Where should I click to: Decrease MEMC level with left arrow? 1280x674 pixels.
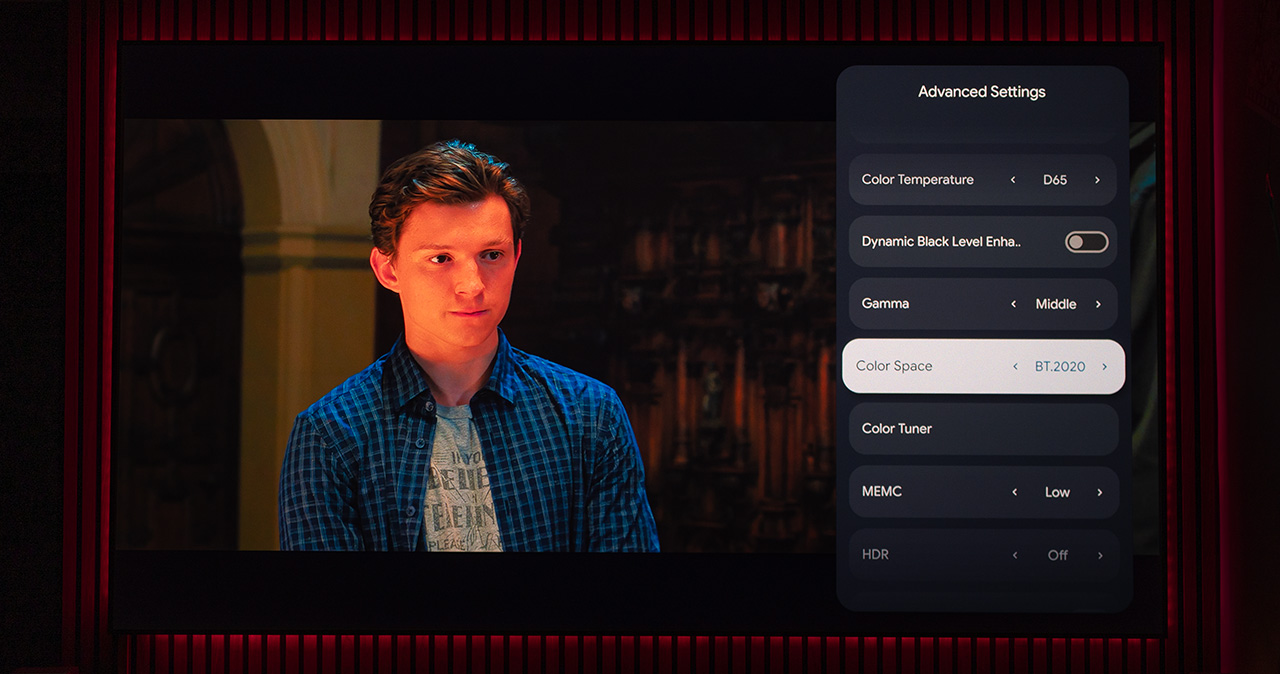pyautogui.click(x=1015, y=492)
